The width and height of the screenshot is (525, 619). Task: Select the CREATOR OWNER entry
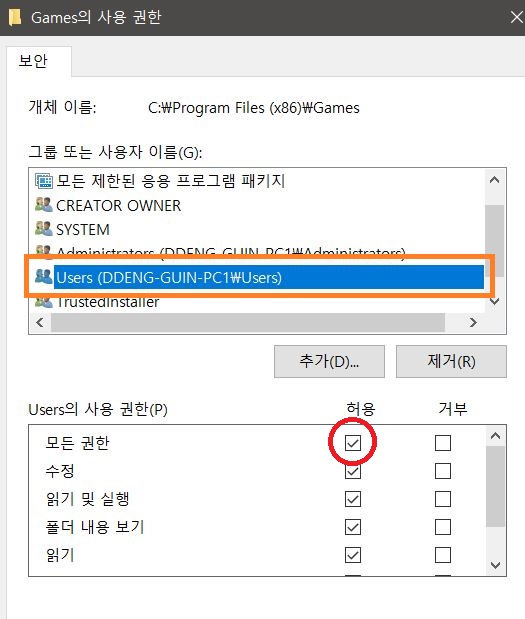click(118, 206)
